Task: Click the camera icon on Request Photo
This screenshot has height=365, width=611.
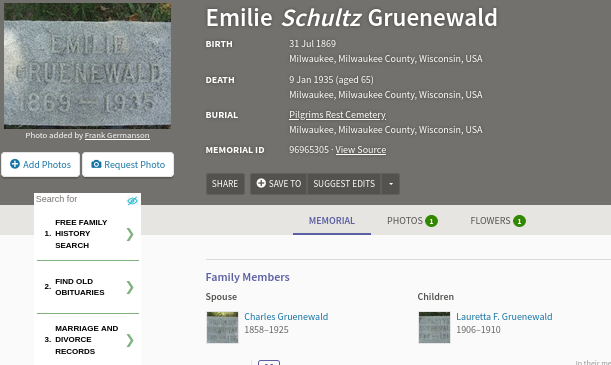Action: click(x=96, y=164)
